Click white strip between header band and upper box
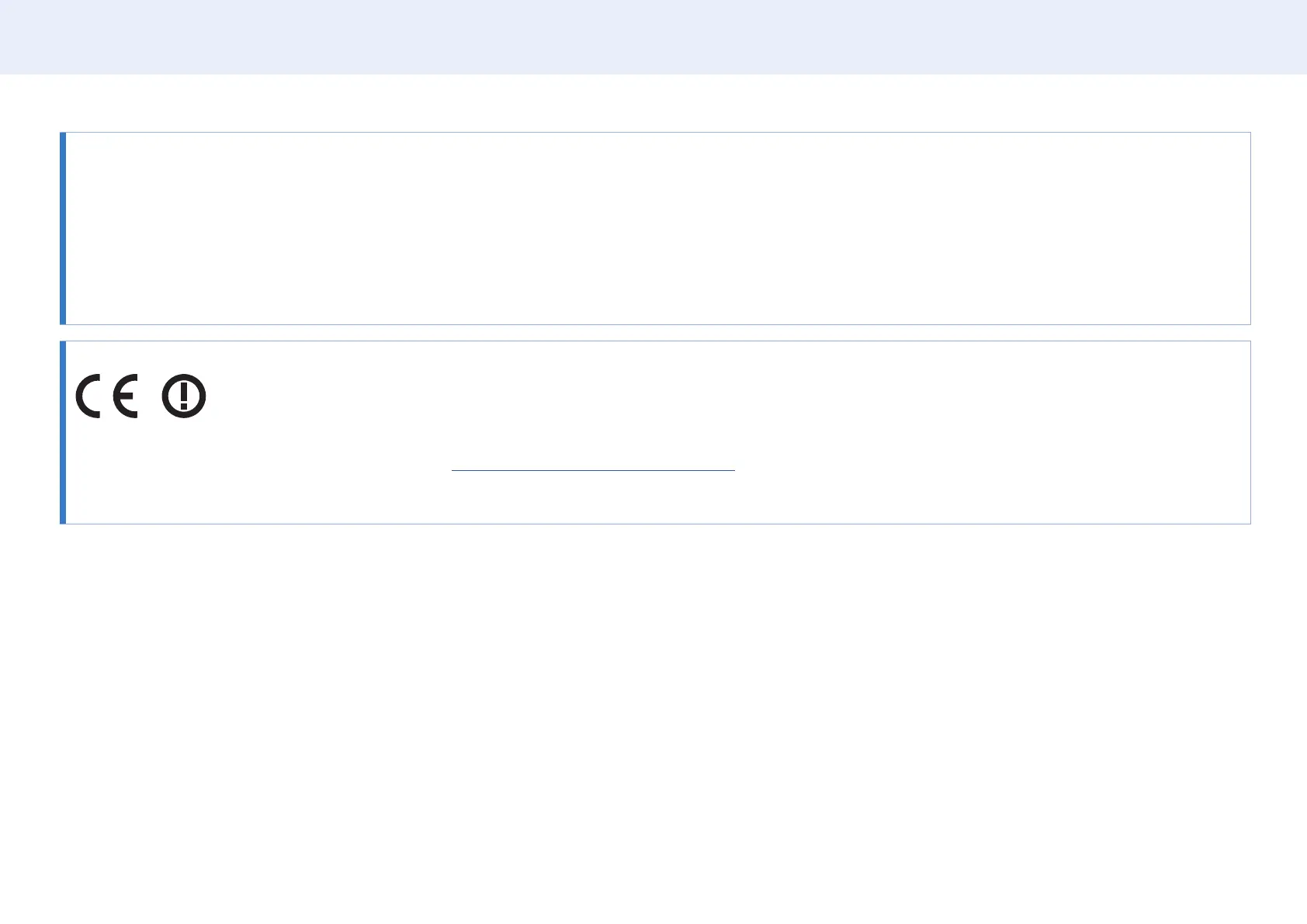Screen dimensions: 1307x924 tap(653, 103)
